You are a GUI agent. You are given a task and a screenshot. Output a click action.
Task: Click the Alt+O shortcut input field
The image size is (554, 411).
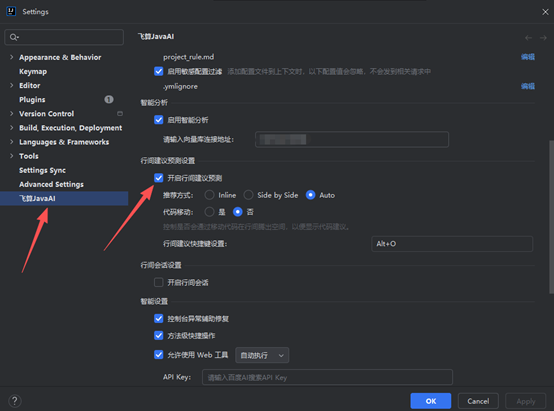point(452,243)
